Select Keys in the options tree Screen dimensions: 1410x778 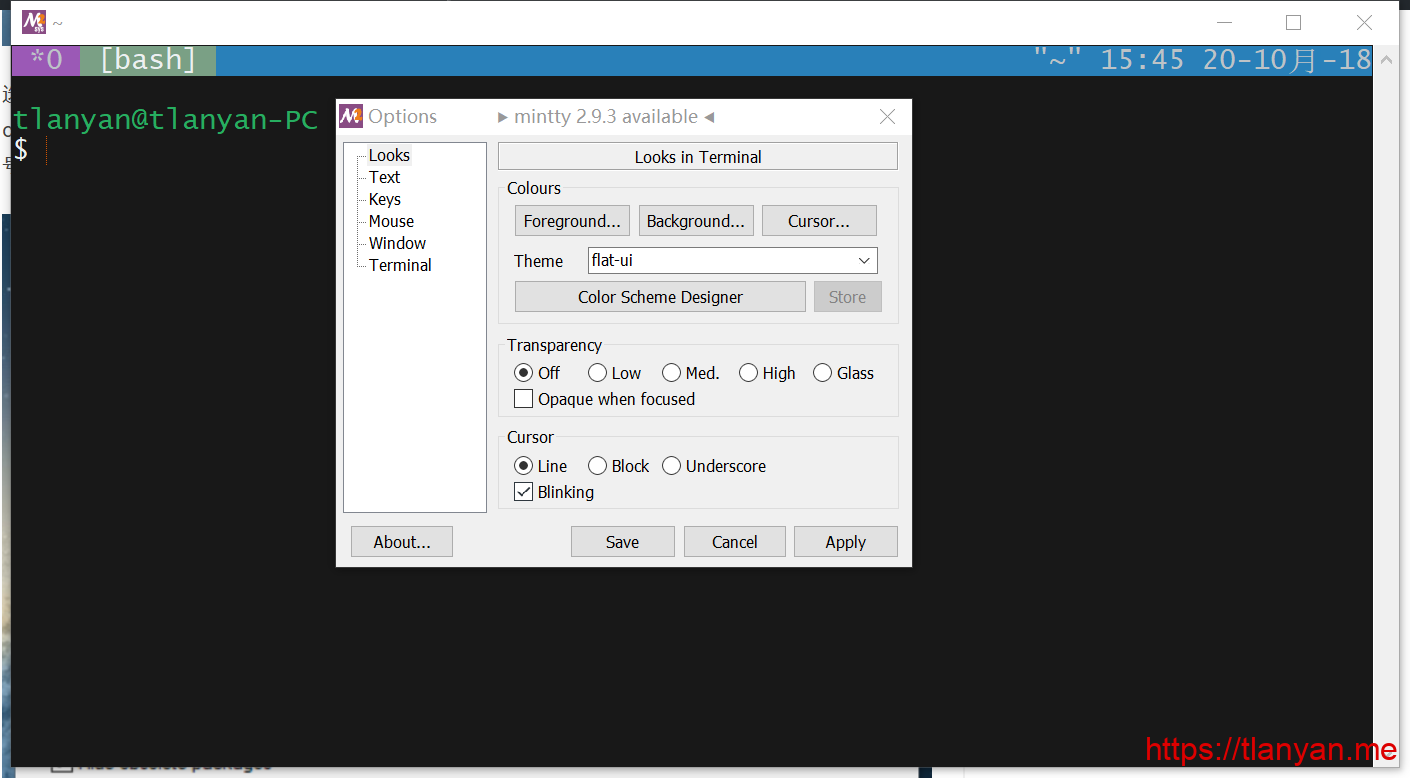[x=384, y=199]
